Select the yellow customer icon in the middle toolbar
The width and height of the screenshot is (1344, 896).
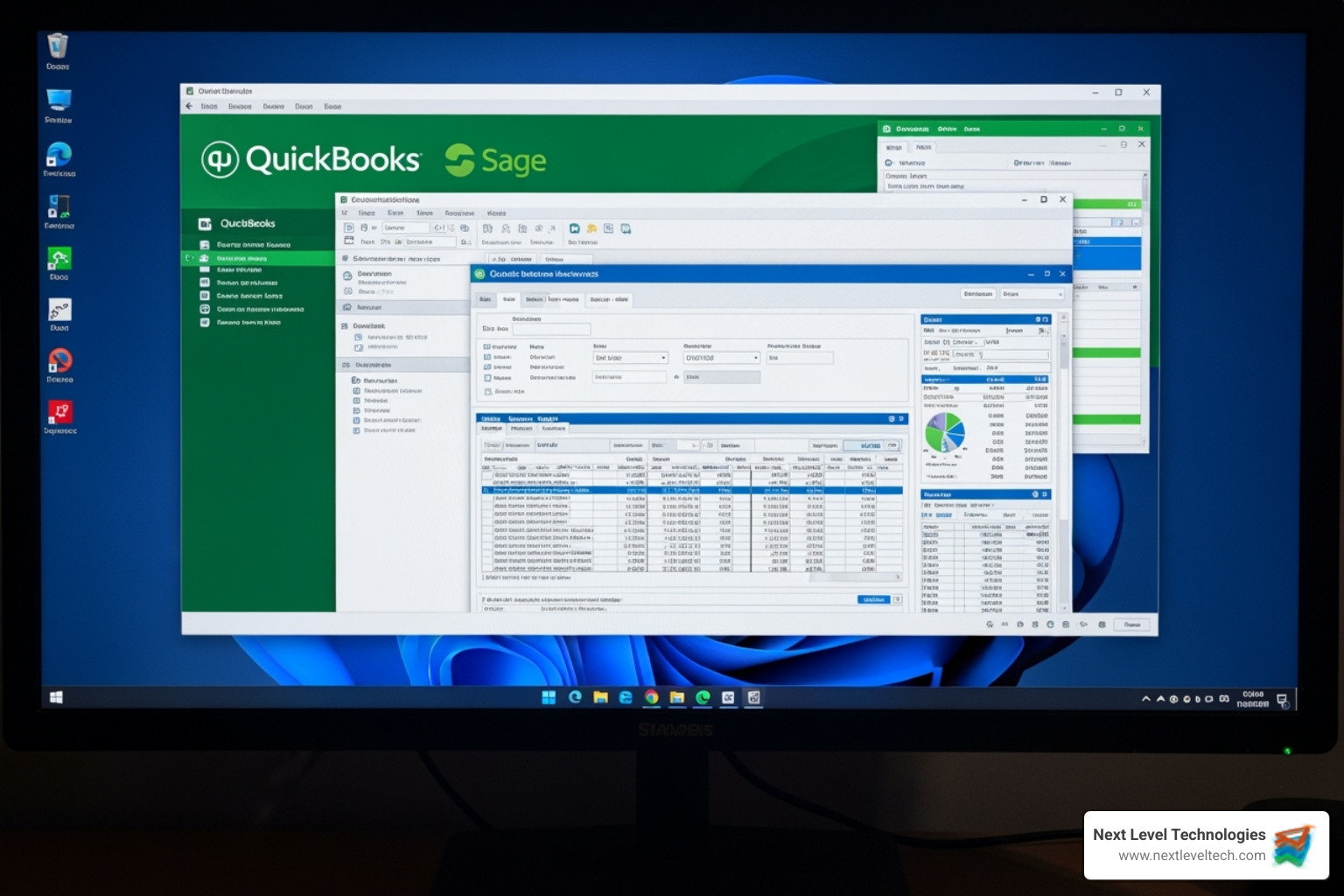(593, 228)
